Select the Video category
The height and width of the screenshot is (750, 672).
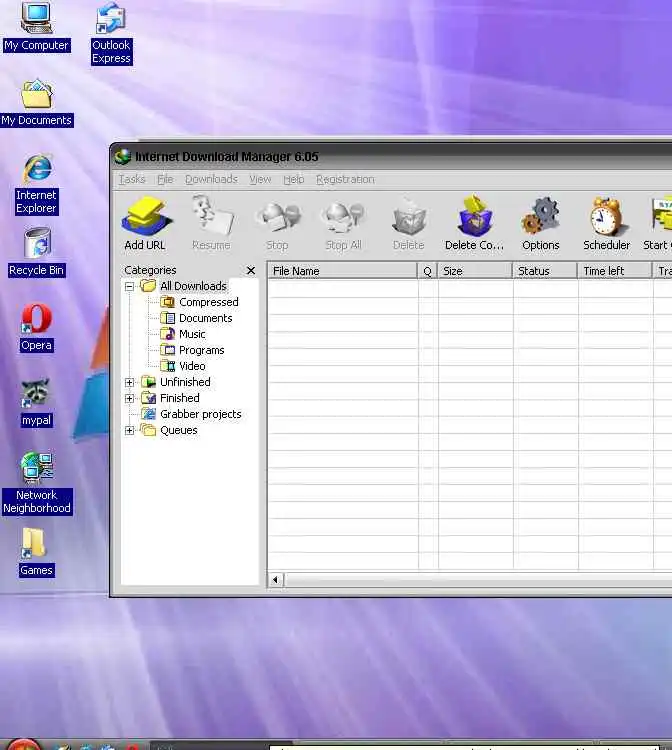point(192,366)
